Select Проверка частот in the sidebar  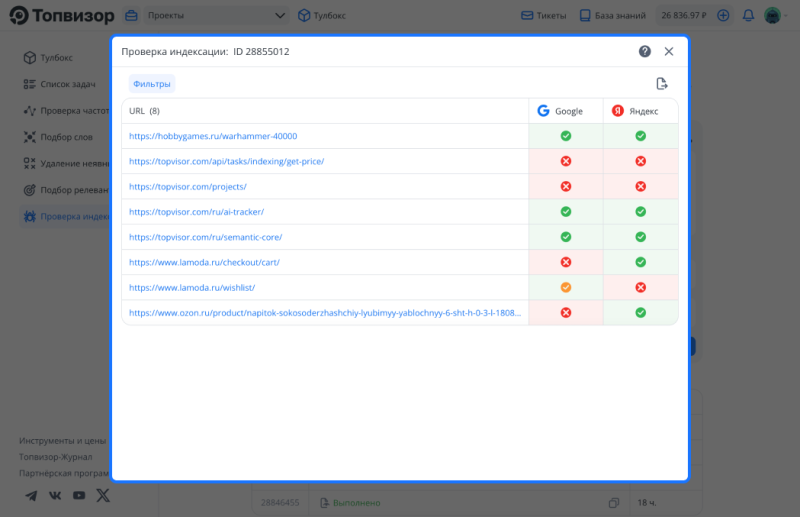click(66, 111)
